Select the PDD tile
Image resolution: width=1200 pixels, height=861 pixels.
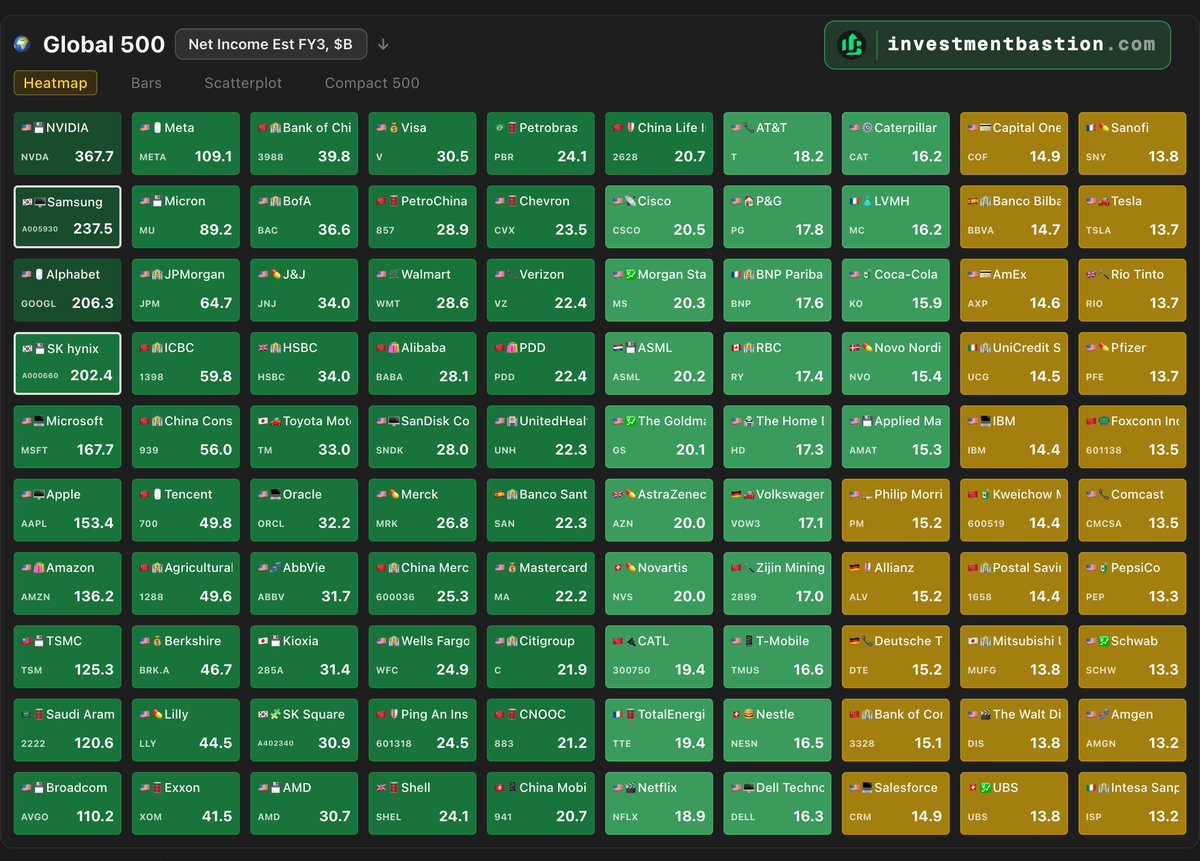click(541, 363)
